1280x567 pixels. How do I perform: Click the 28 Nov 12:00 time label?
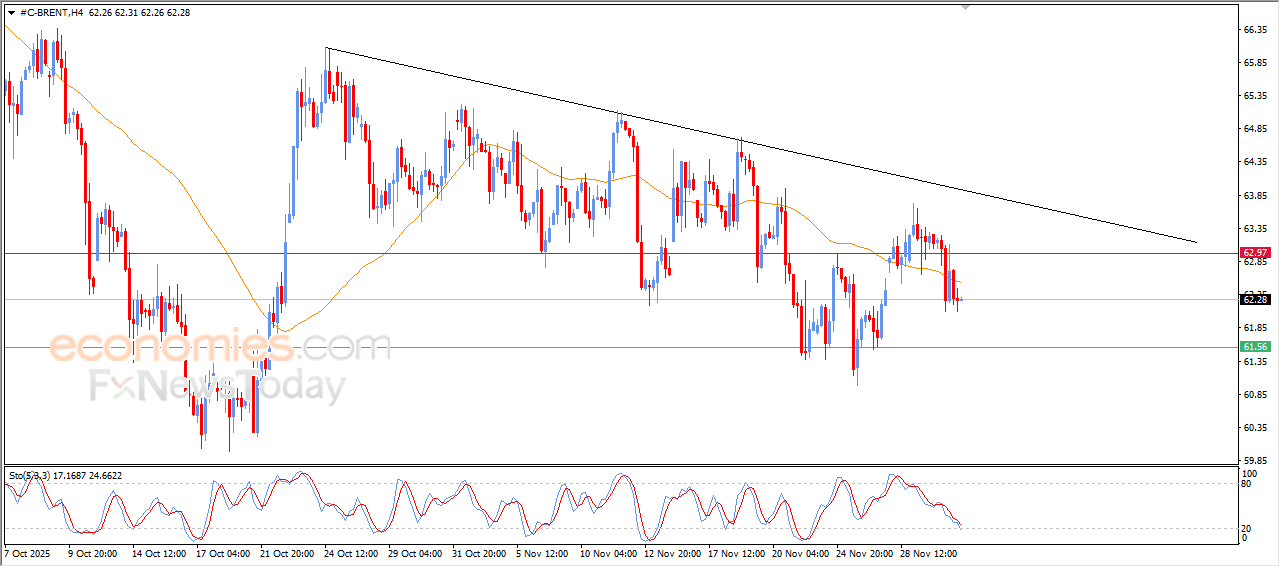pyautogui.click(x=930, y=552)
